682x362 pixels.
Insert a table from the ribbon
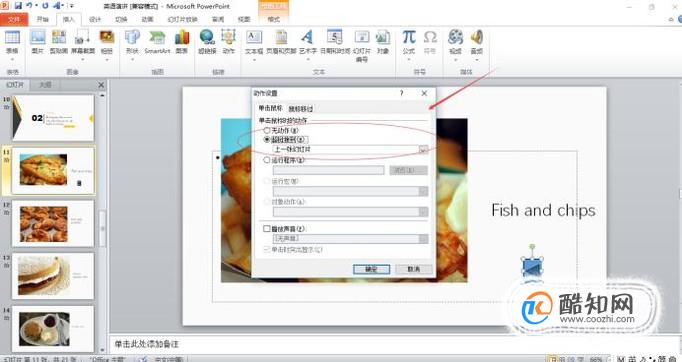pos(12,44)
